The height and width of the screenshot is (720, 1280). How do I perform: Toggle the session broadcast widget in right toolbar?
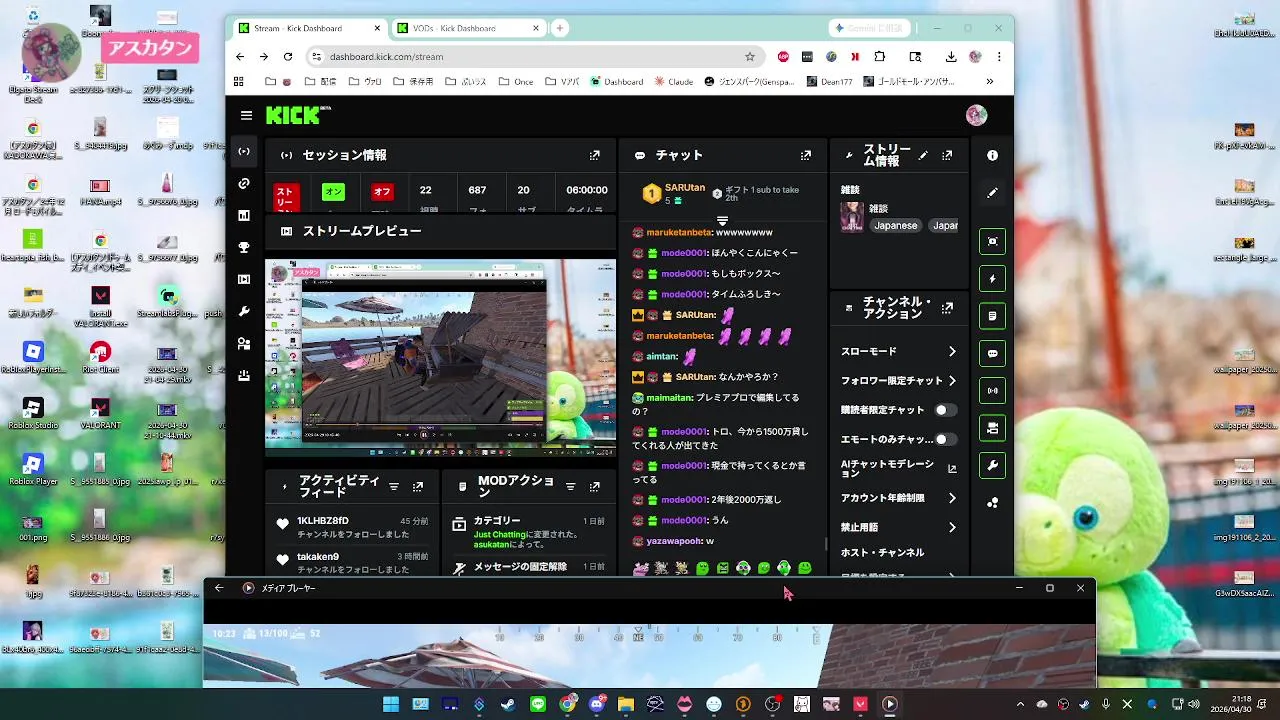[992, 390]
